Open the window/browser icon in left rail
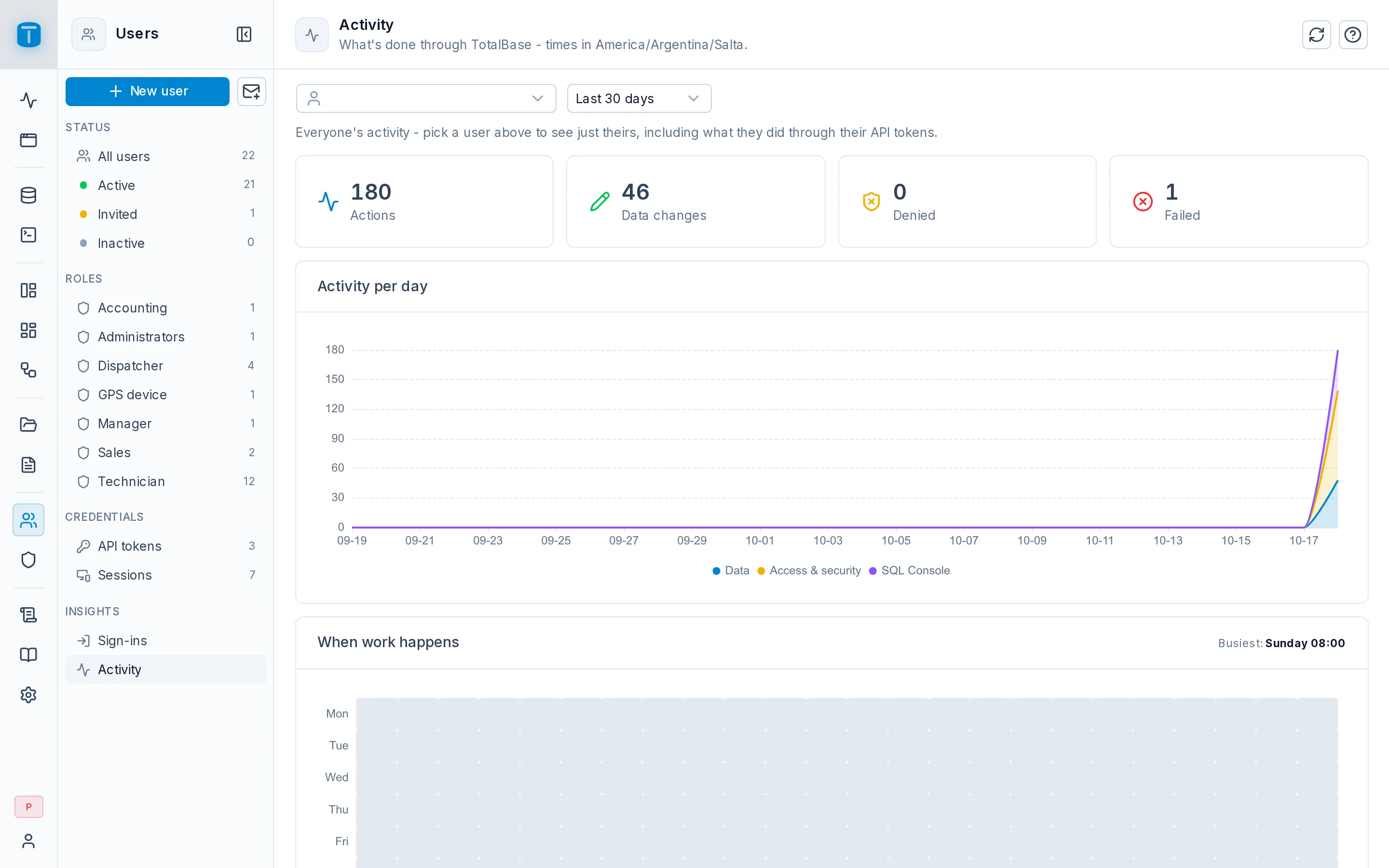This screenshot has width=1389, height=868. [29, 140]
